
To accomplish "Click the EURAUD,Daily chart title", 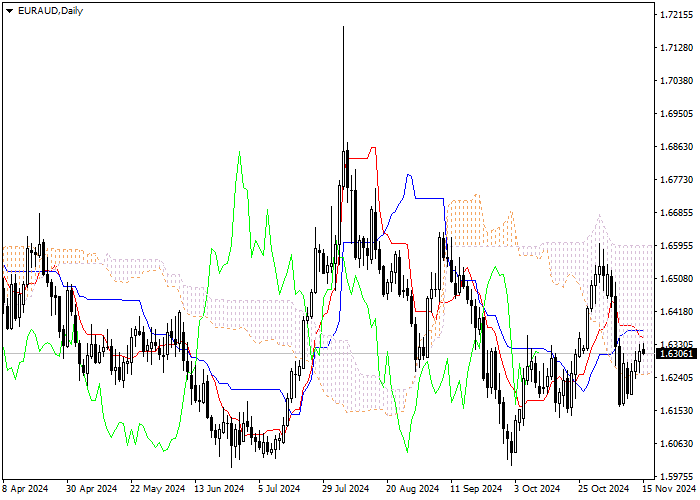I will click(x=50, y=11).
